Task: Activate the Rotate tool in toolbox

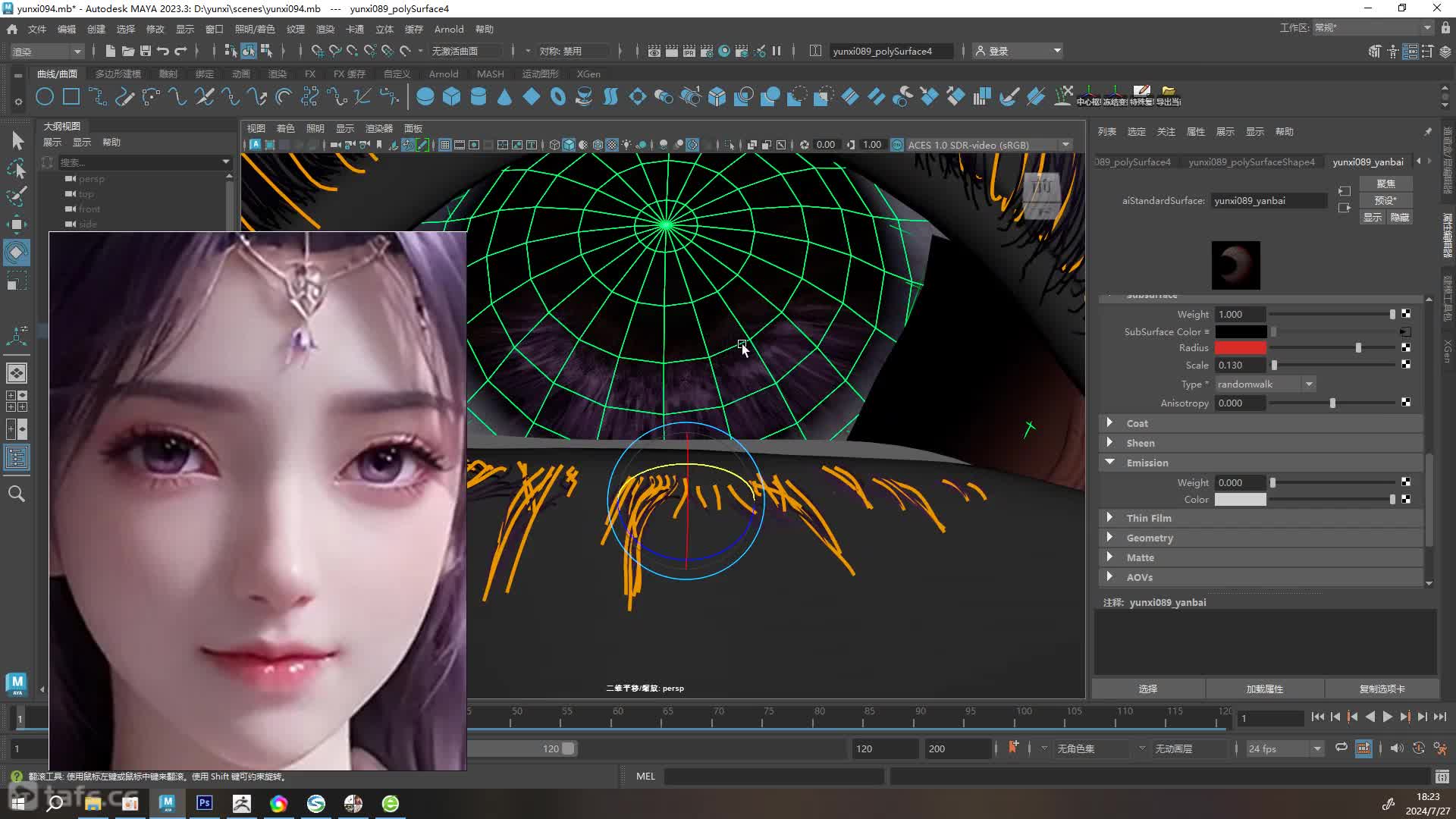Action: pyautogui.click(x=17, y=253)
